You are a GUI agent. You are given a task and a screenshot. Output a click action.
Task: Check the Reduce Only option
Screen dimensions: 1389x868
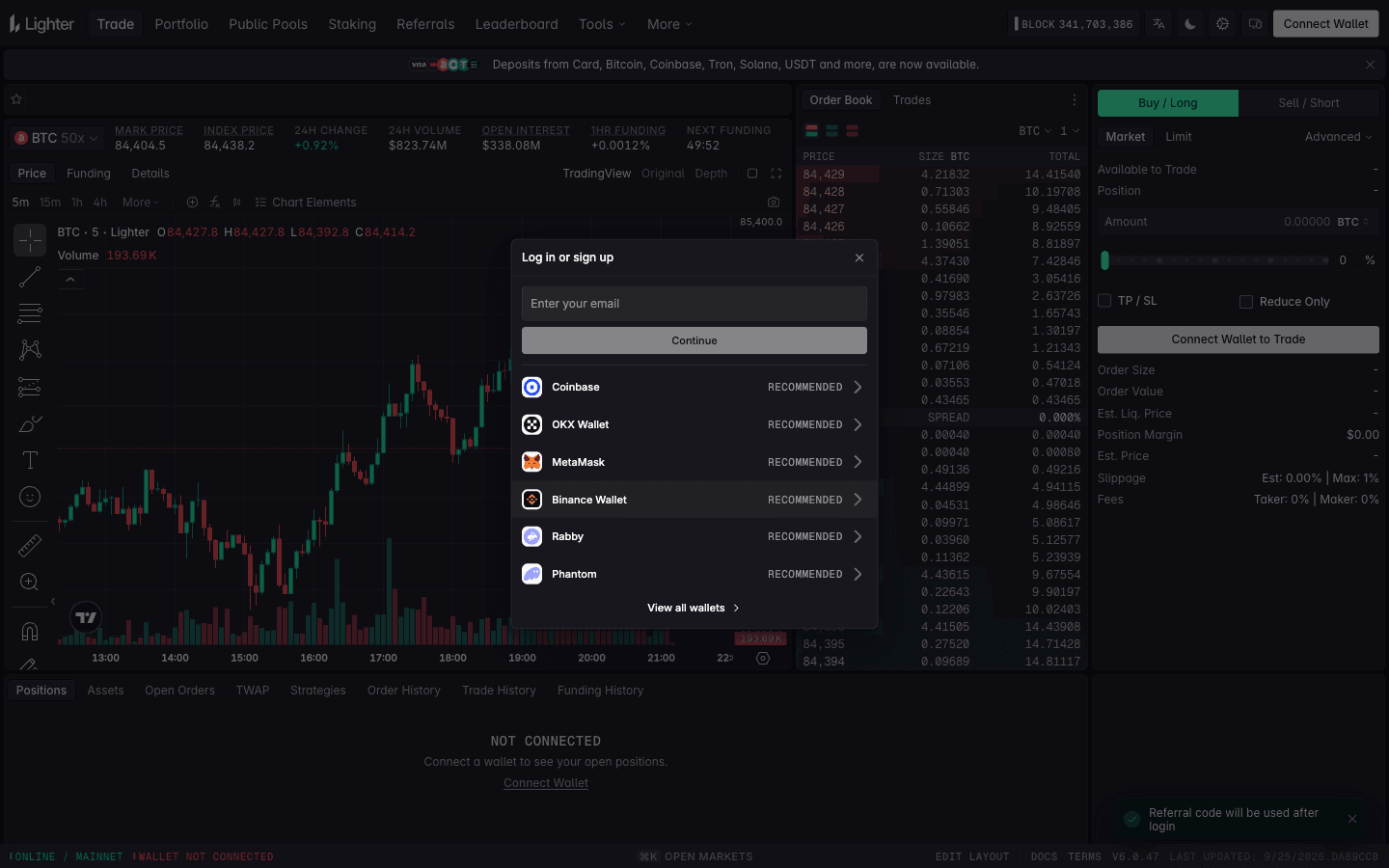[x=1246, y=302]
